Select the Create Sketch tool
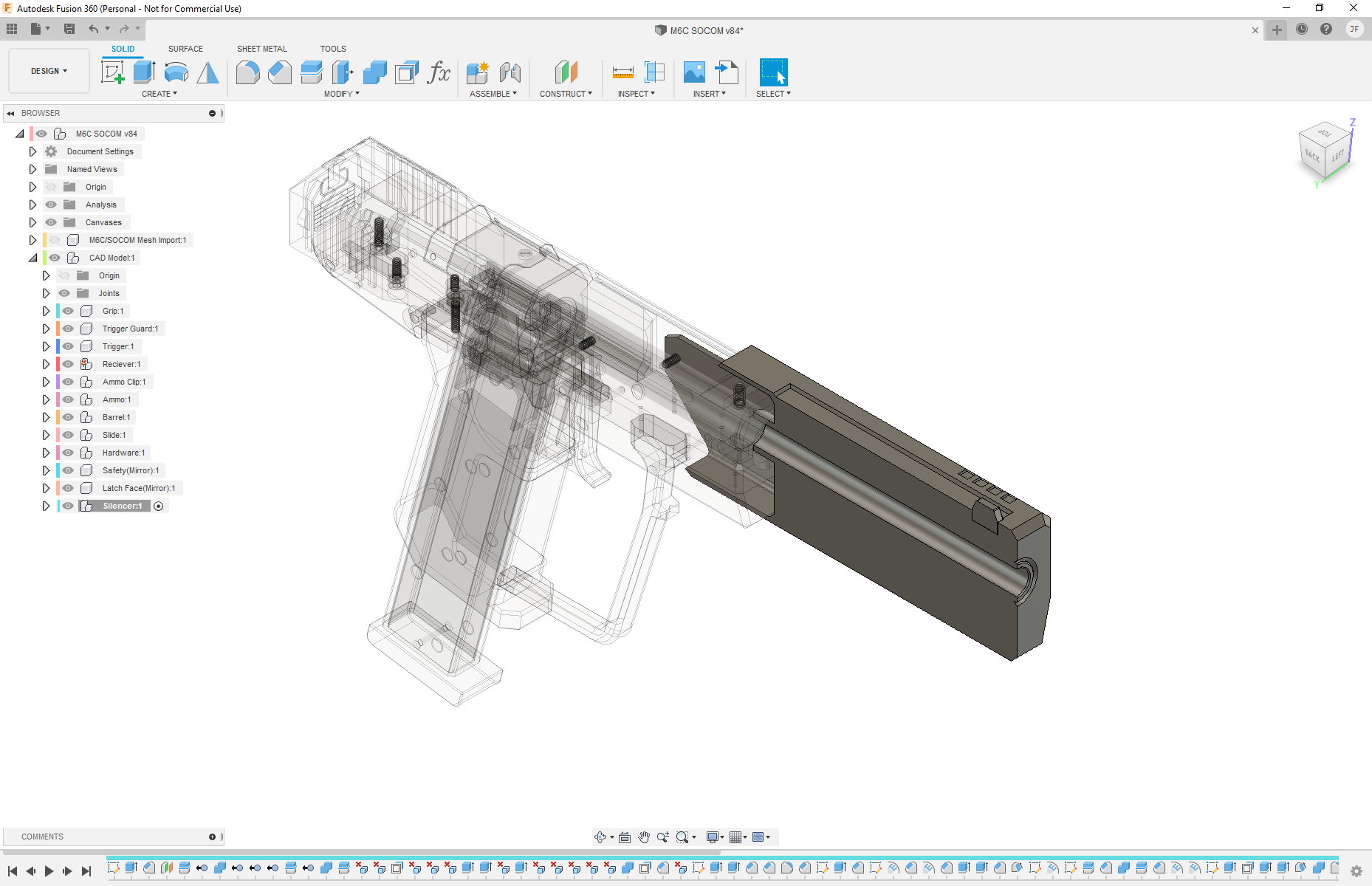The width and height of the screenshot is (1372, 886). point(112,72)
